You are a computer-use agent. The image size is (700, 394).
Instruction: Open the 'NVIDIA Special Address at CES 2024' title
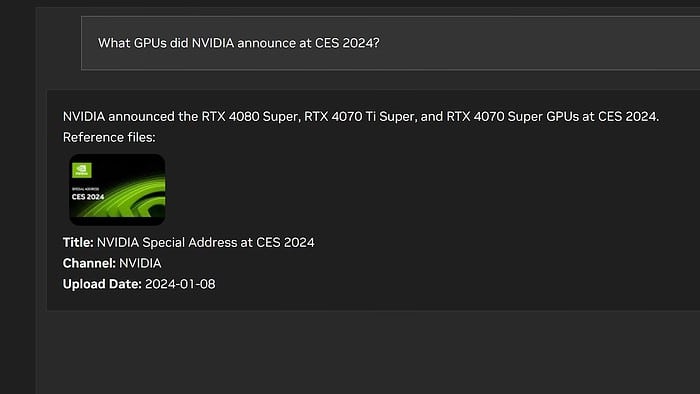pyautogui.click(x=205, y=242)
